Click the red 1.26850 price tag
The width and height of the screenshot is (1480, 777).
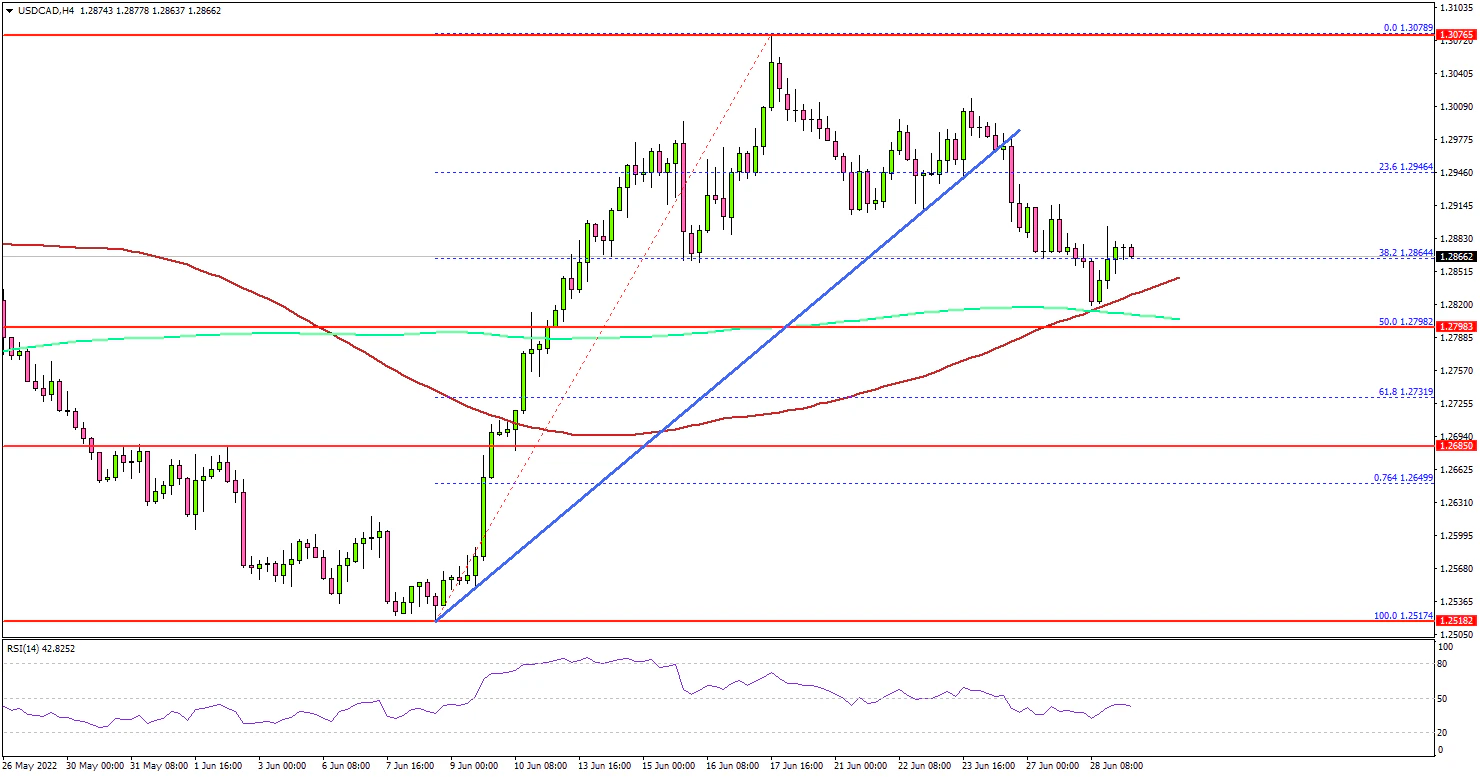tap(1456, 446)
